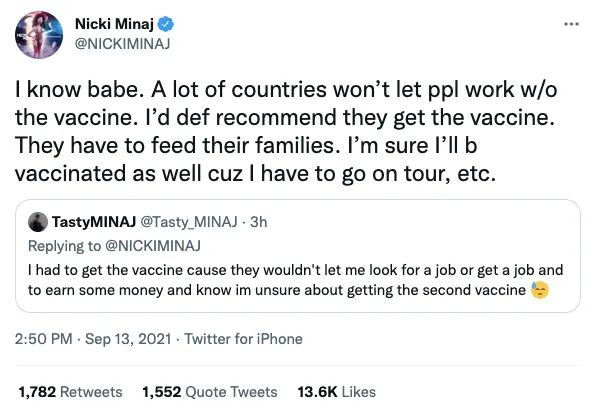Click the Sep 13, 2021 date
Viewport: 593px width, 412px height.
pyautogui.click(x=128, y=339)
